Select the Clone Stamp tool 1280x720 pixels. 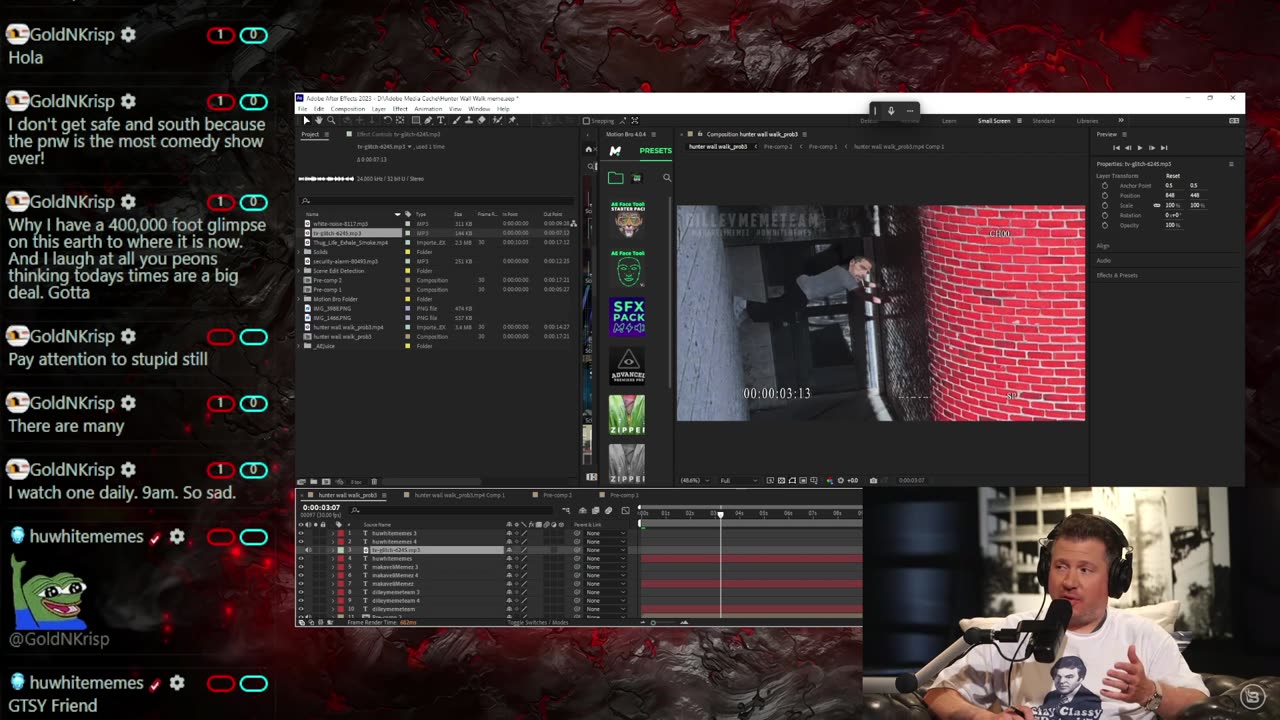click(x=469, y=120)
